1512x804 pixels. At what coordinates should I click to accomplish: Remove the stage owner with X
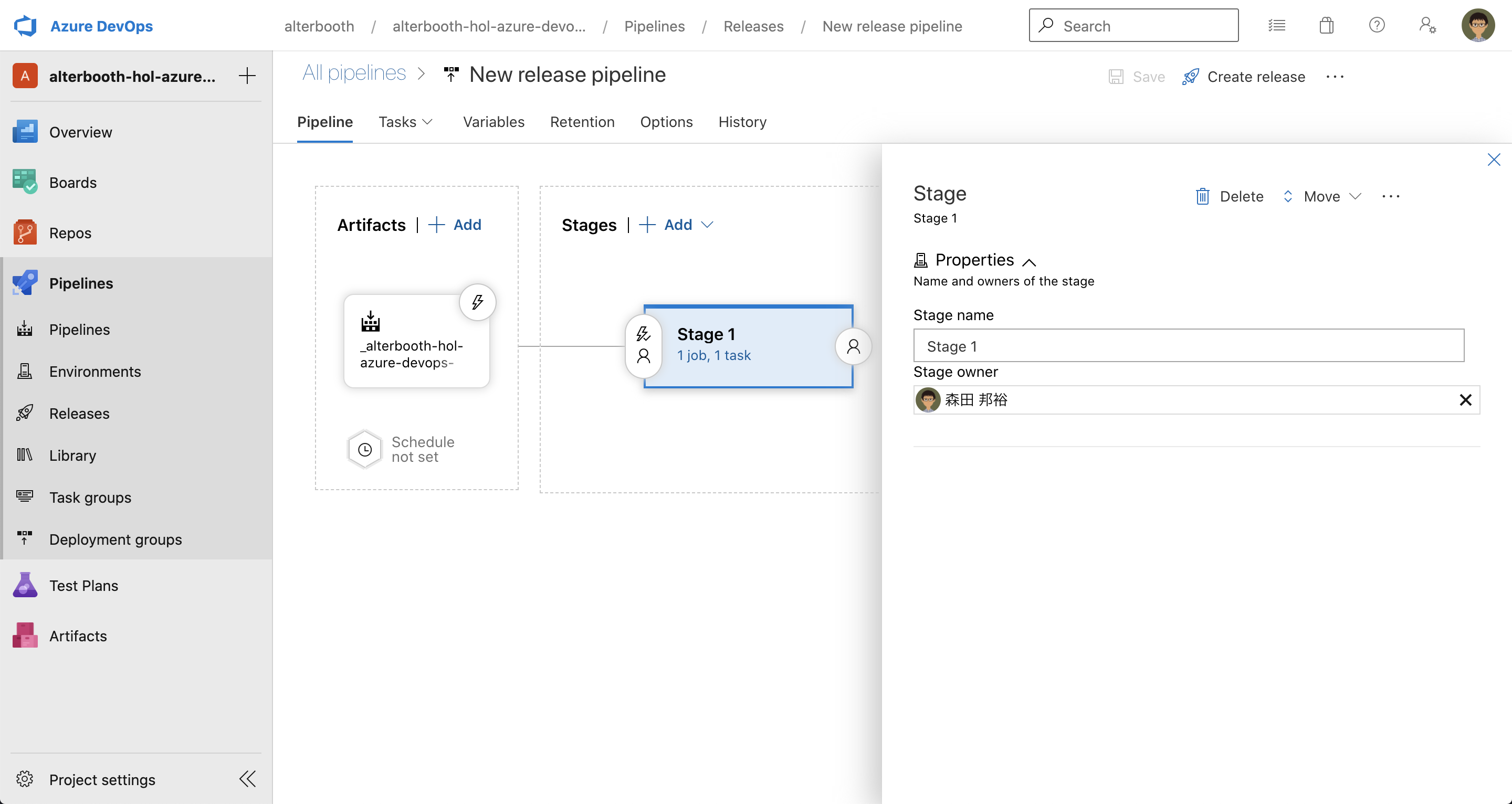(x=1465, y=400)
